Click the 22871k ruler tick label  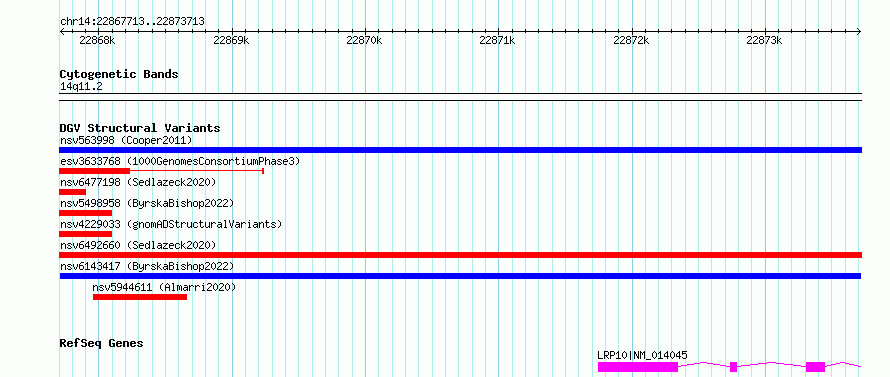[497, 40]
